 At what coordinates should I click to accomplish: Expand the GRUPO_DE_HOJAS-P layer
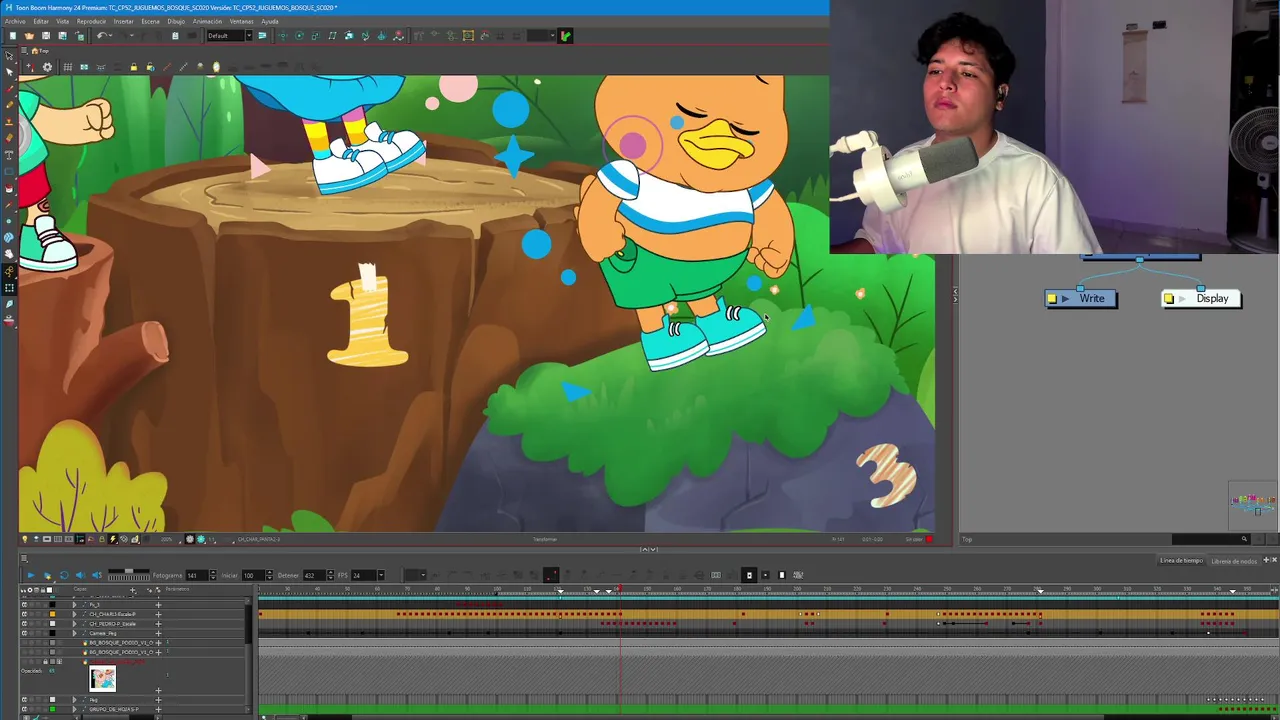tap(74, 709)
